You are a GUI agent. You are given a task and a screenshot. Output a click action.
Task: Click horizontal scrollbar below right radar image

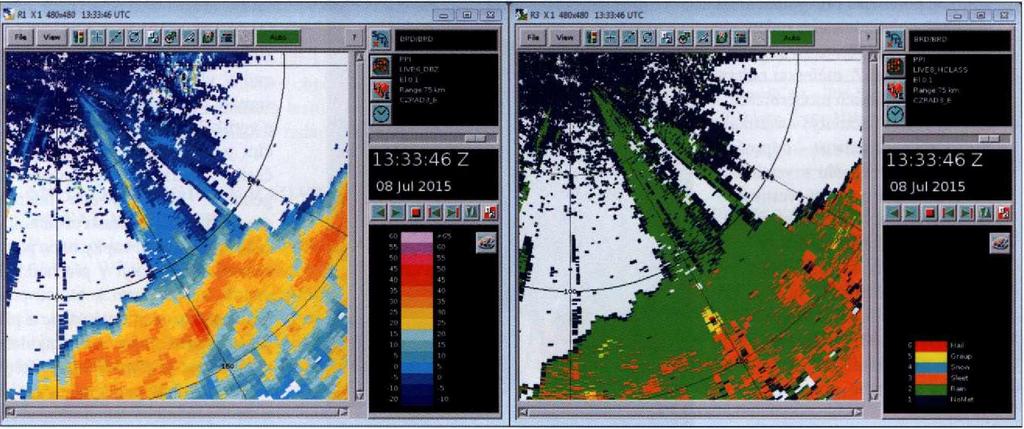coord(691,412)
